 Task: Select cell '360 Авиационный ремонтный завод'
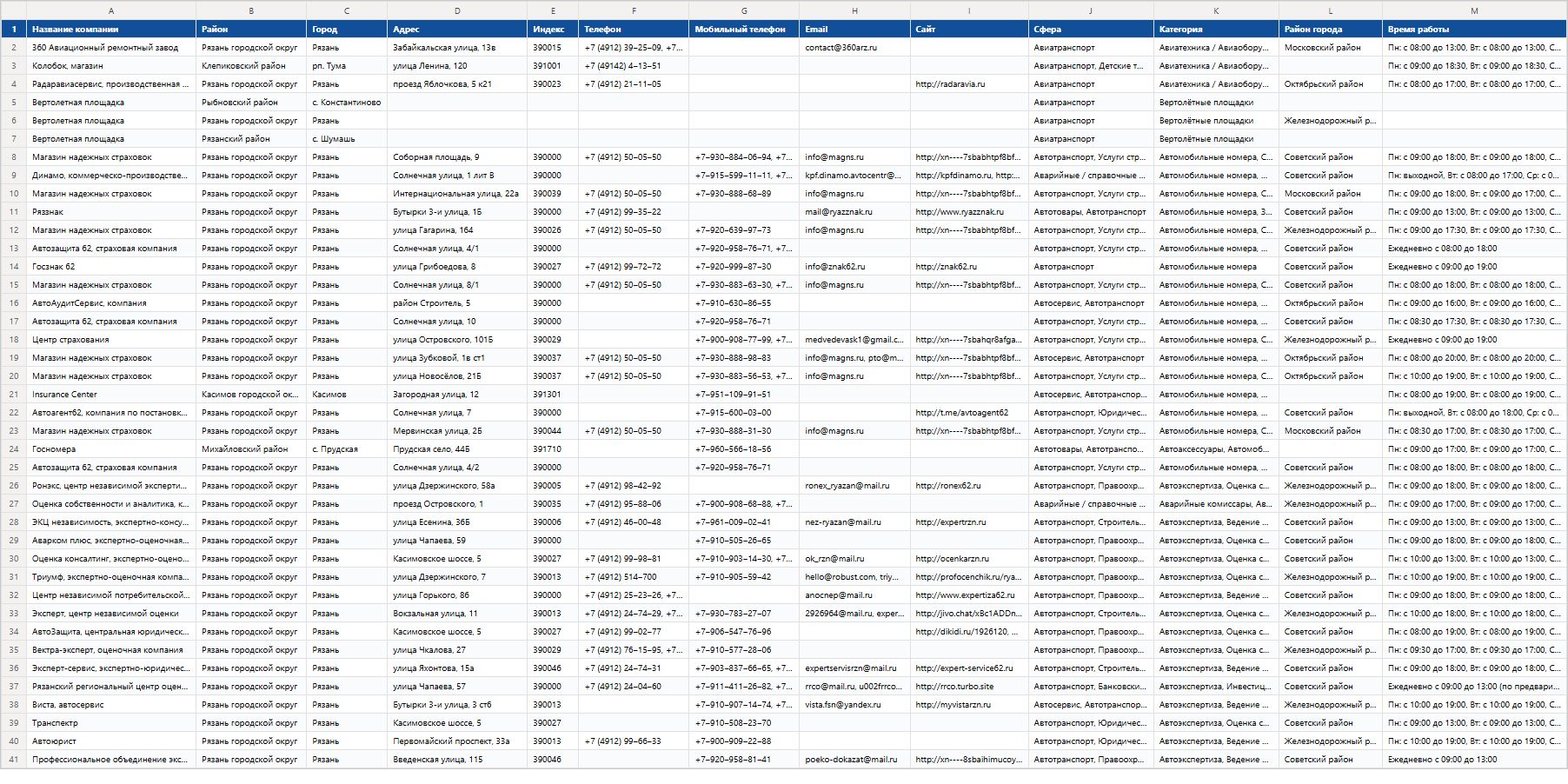pos(111,48)
